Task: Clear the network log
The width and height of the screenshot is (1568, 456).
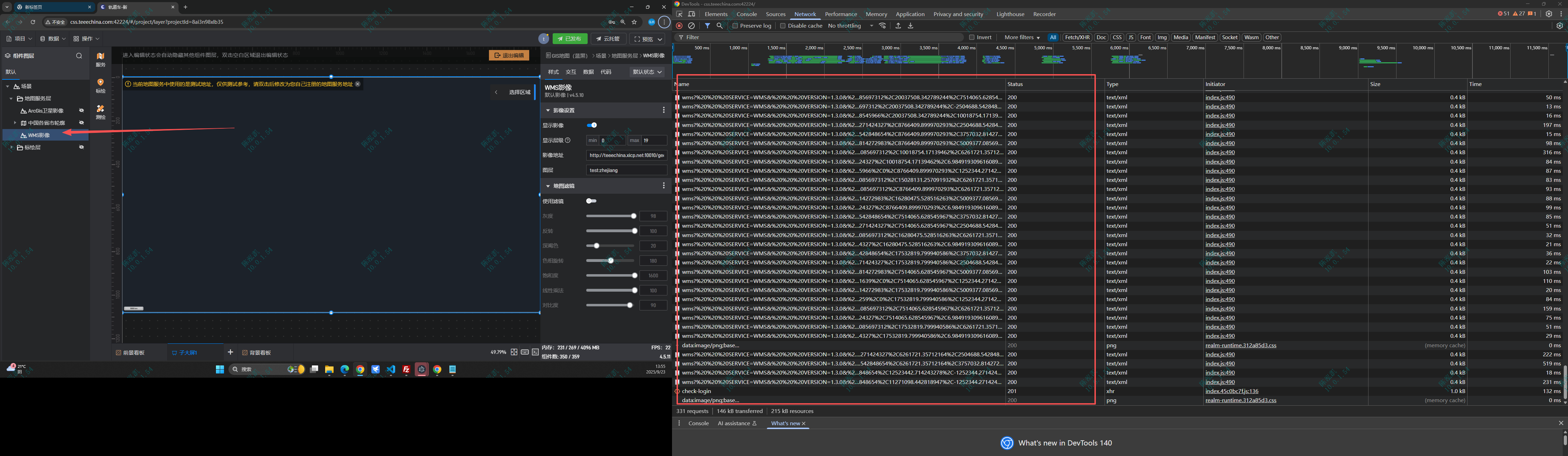Action: (692, 26)
